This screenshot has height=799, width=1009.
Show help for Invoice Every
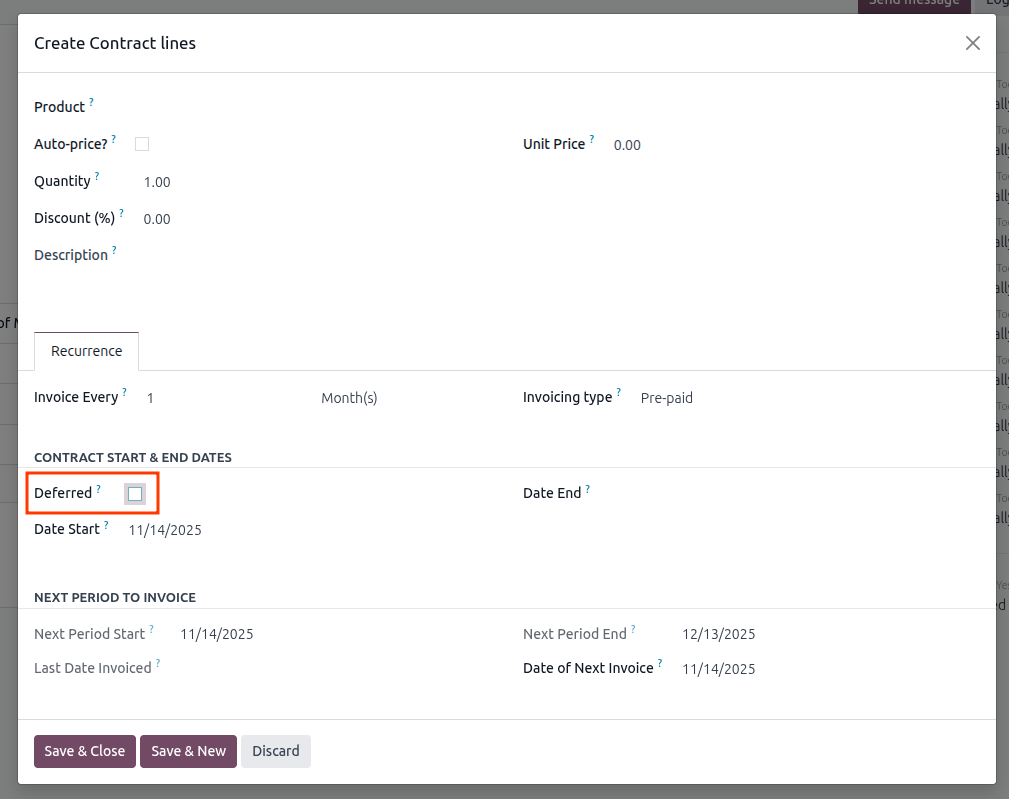click(125, 392)
